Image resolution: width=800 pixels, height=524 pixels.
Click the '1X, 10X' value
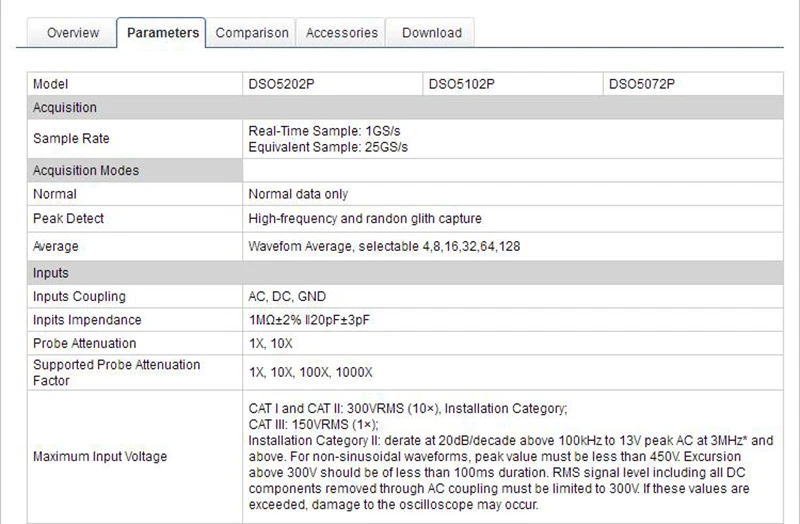point(270,343)
